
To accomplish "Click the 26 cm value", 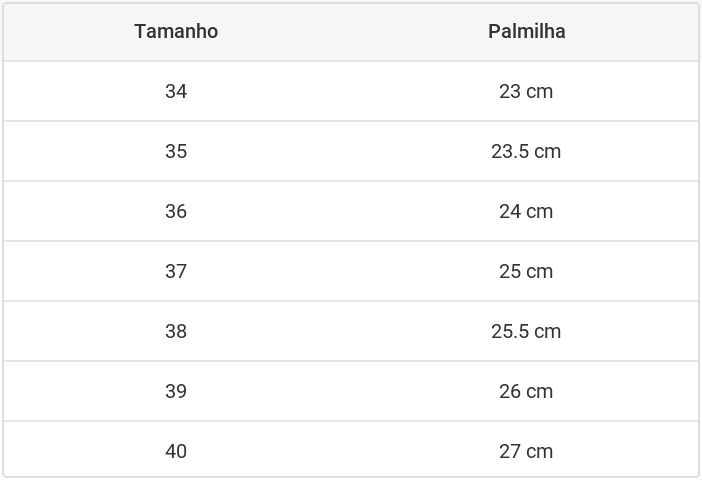I will (x=526, y=391).
